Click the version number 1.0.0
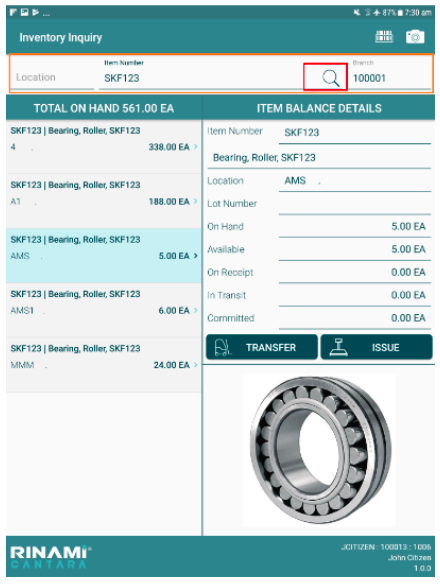The height and width of the screenshot is (585, 440). tap(422, 568)
